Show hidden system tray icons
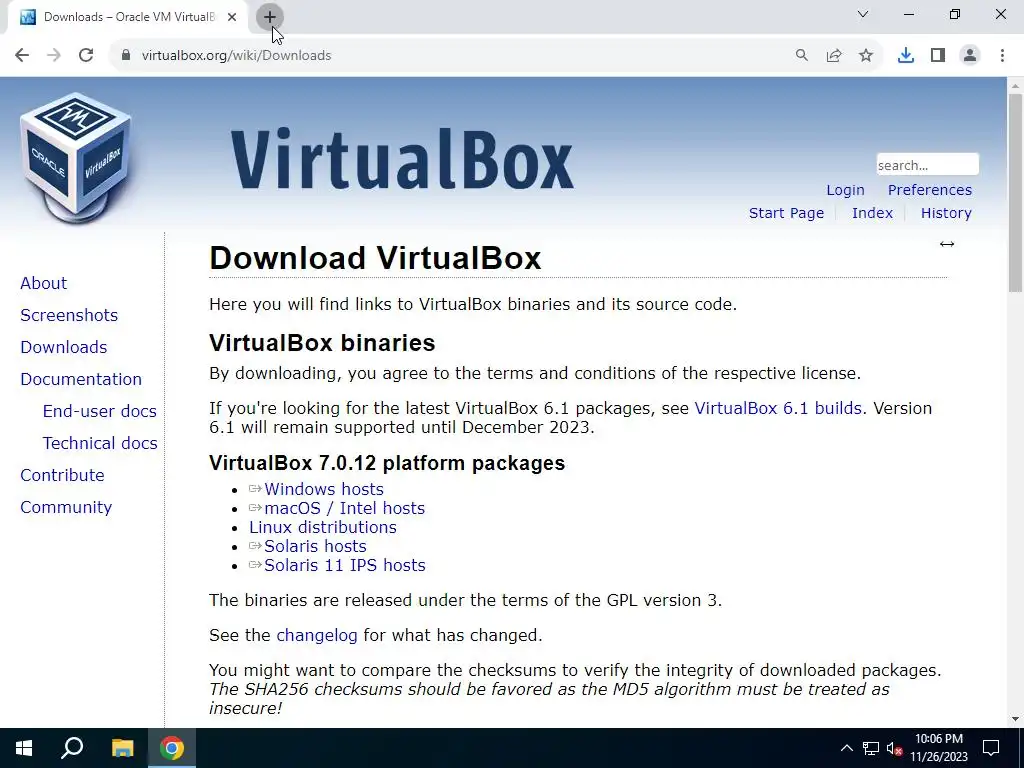1024x768 pixels. 846,748
